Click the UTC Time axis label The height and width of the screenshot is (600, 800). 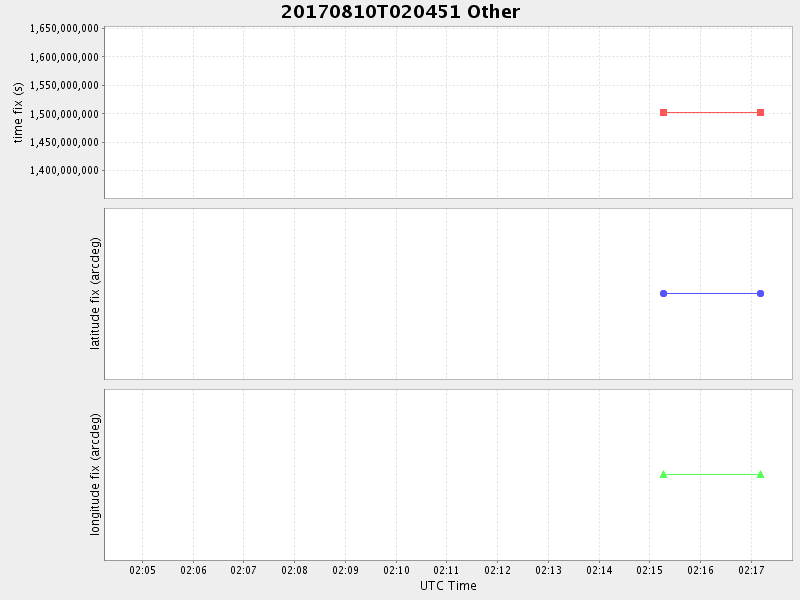pos(448,586)
